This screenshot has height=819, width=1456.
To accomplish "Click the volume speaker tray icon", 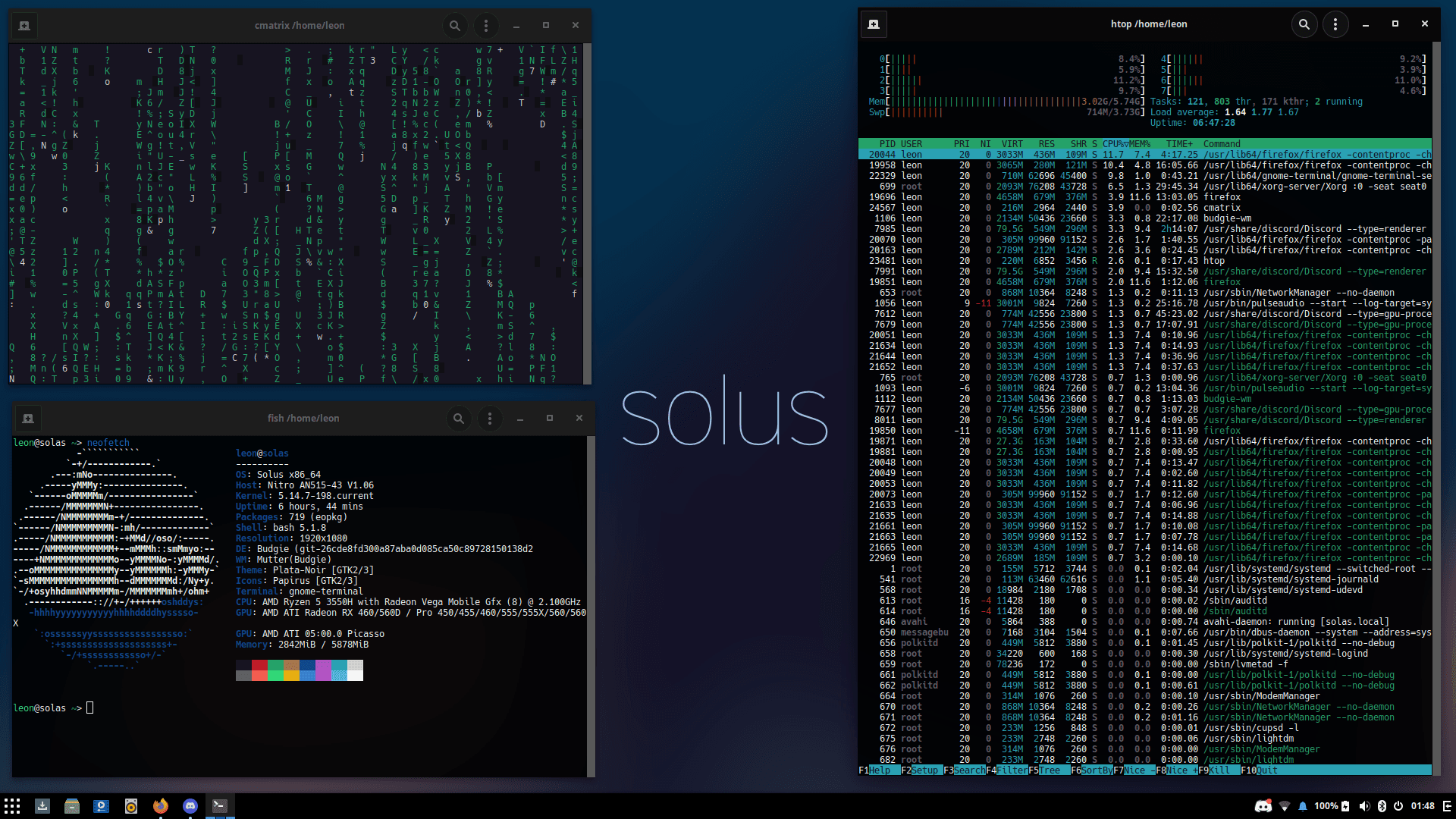I will (x=1364, y=806).
